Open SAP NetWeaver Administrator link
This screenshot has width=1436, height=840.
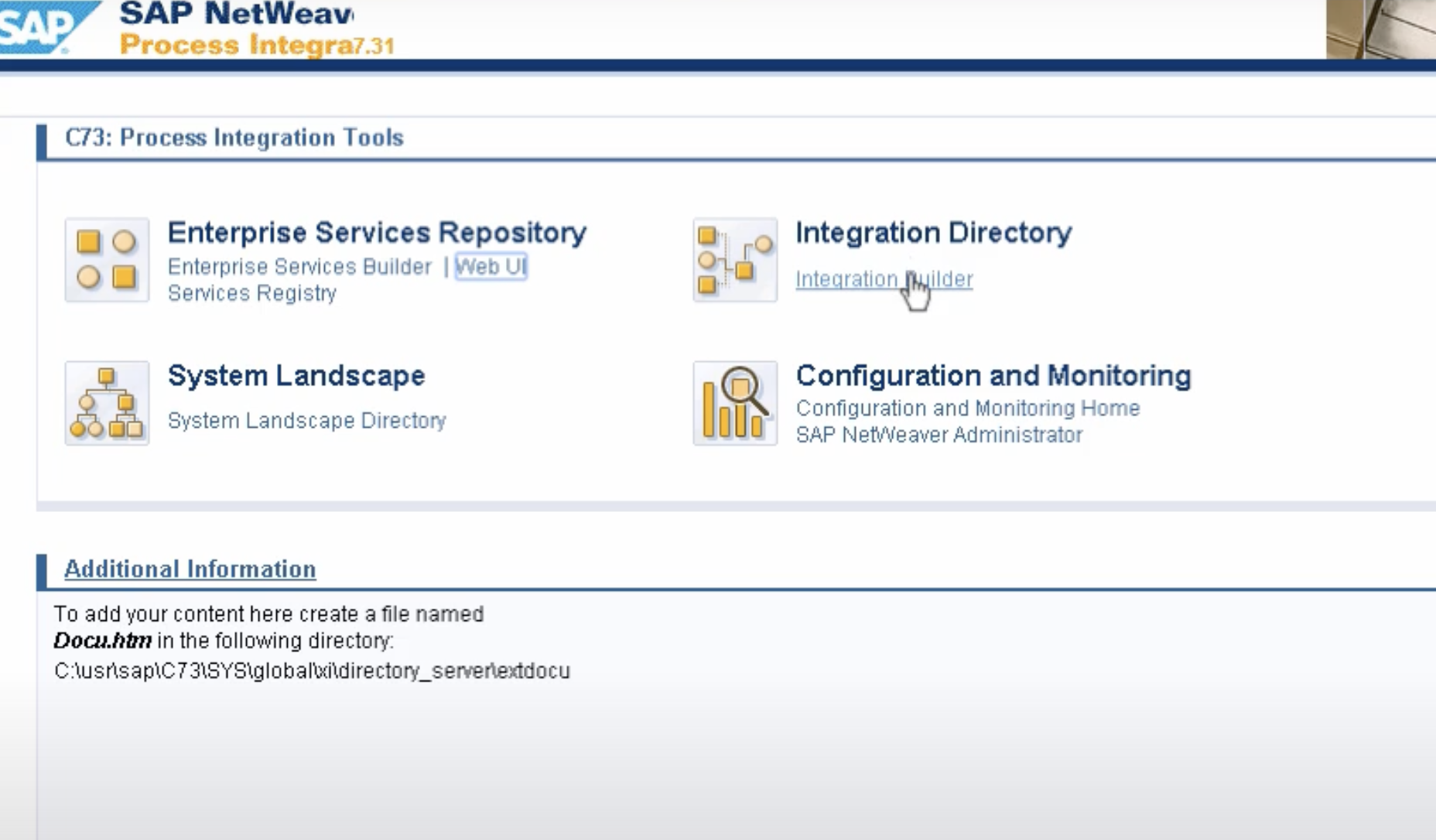point(939,435)
